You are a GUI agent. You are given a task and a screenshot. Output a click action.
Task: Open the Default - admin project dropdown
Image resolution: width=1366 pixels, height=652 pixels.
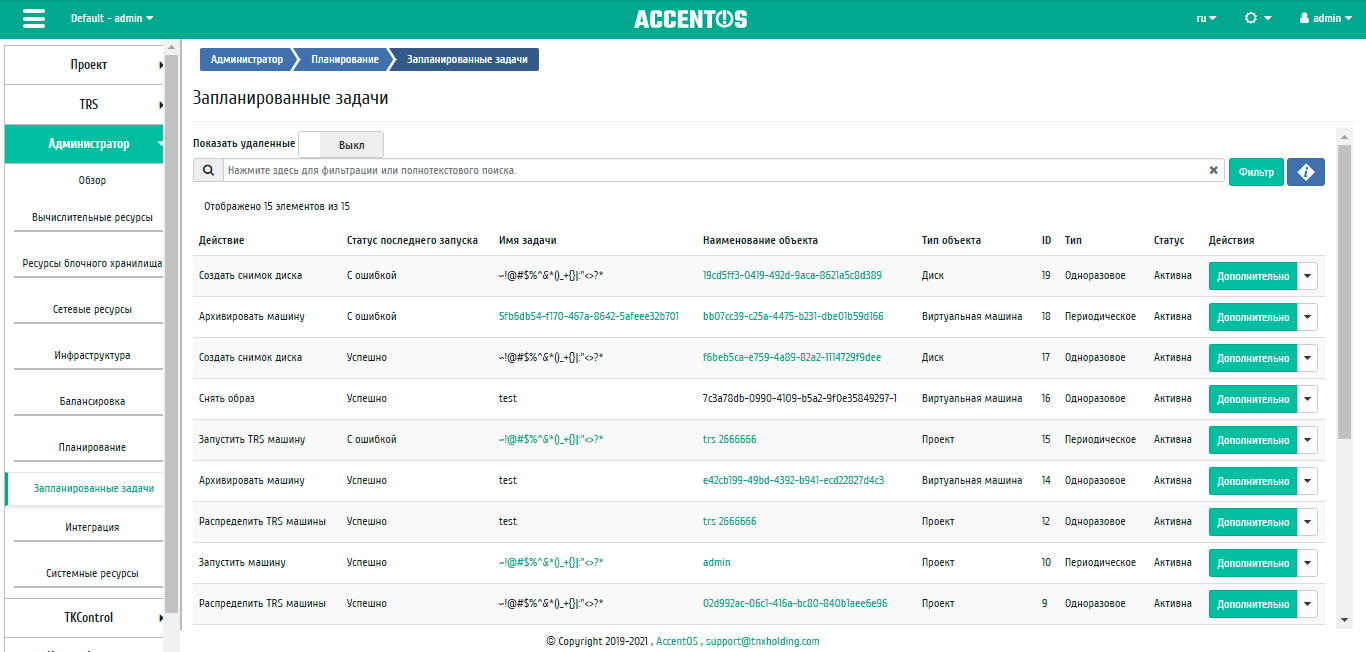112,18
